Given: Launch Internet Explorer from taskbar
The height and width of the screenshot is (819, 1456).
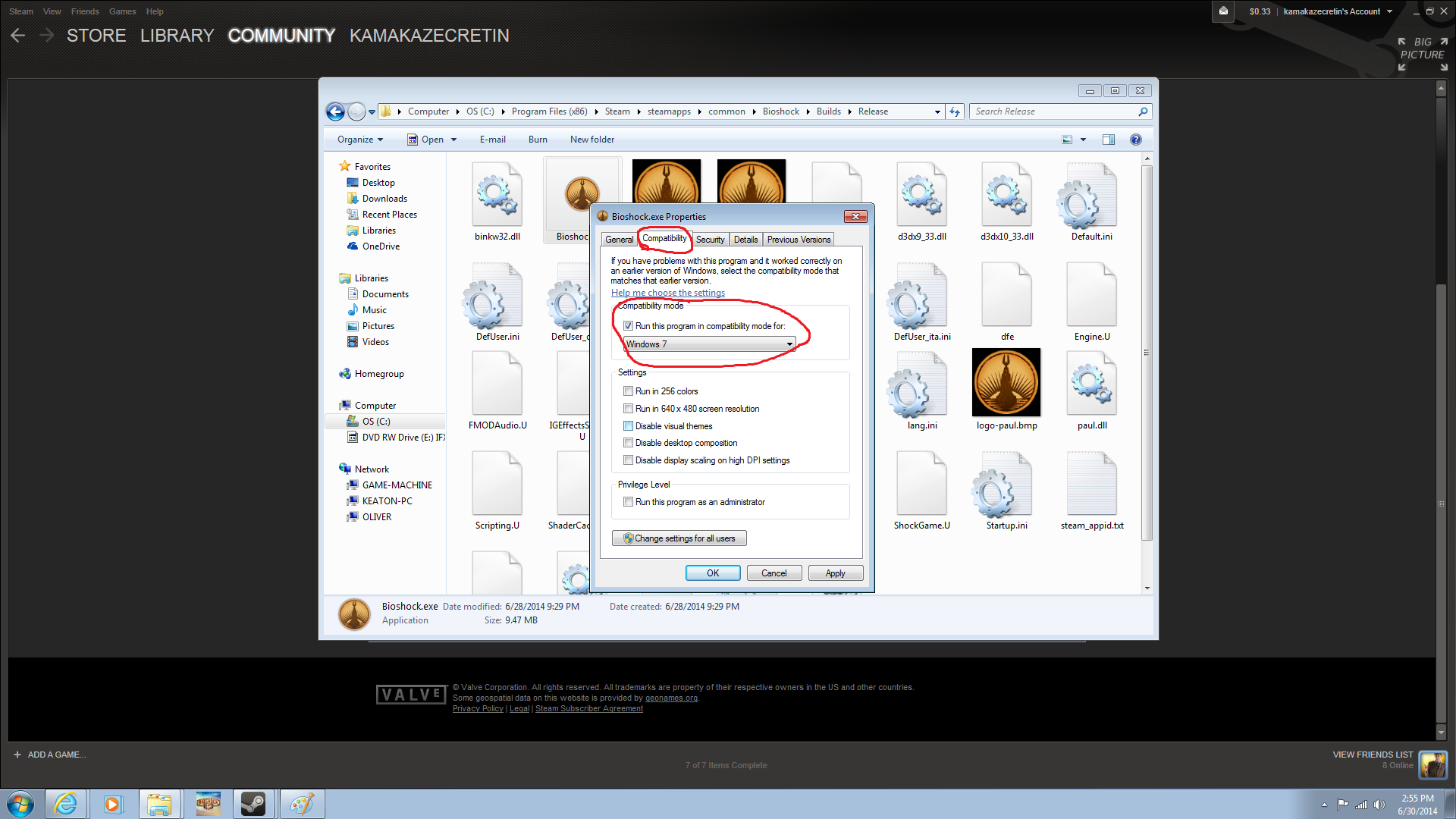Looking at the screenshot, I should pyautogui.click(x=66, y=804).
